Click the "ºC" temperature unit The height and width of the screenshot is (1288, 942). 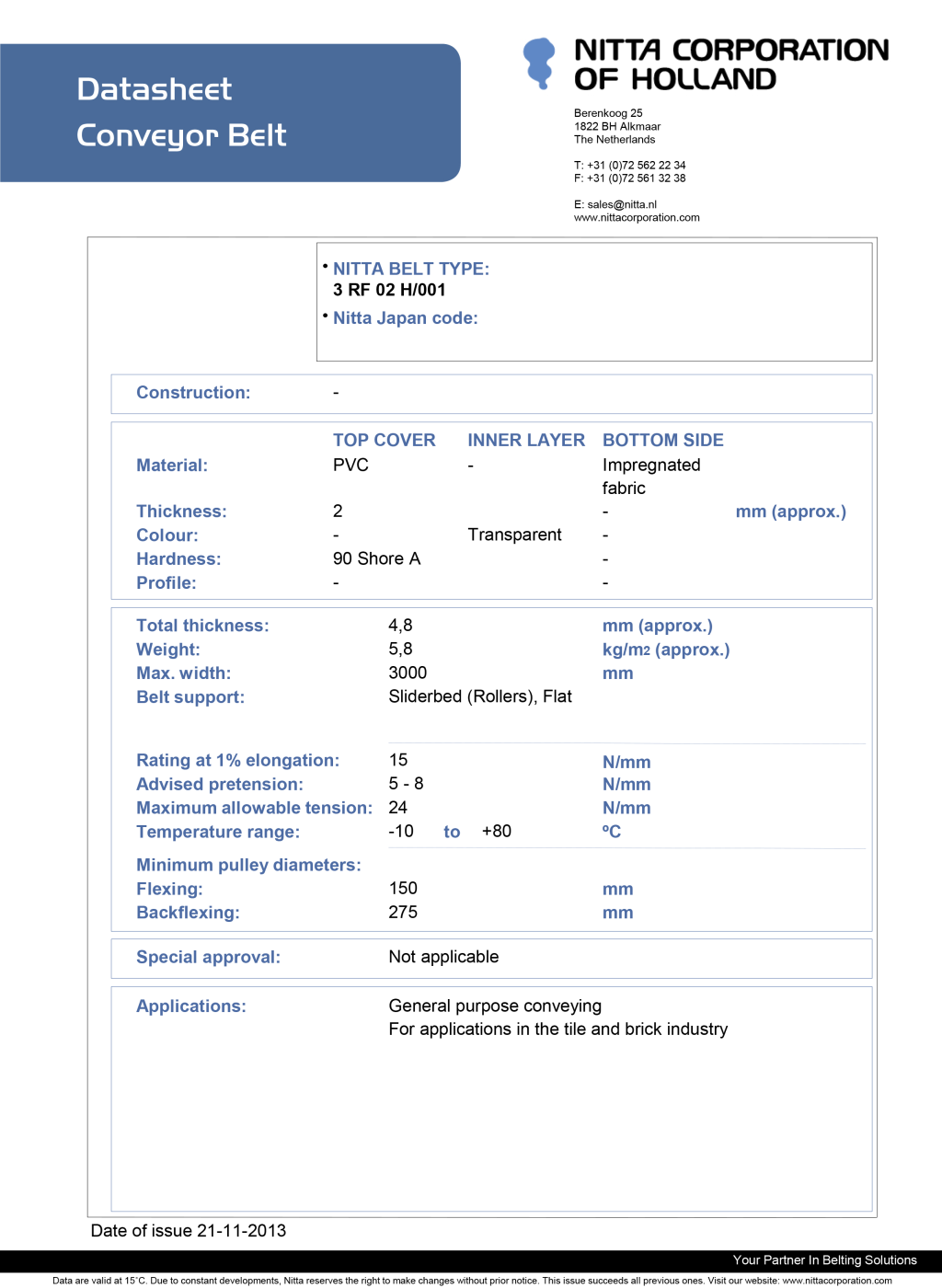[x=612, y=832]
